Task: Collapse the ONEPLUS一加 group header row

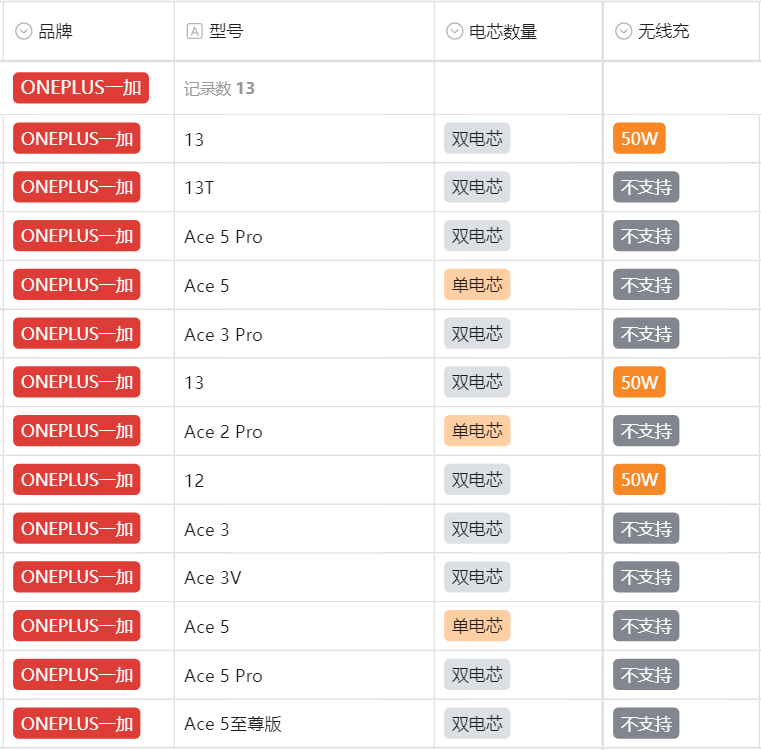Action: 81,88
